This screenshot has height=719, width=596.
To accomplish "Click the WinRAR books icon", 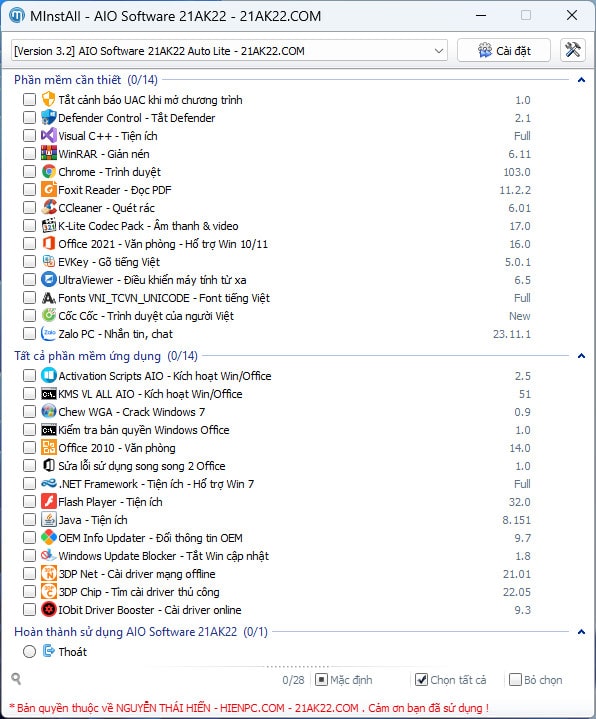I will pos(49,153).
